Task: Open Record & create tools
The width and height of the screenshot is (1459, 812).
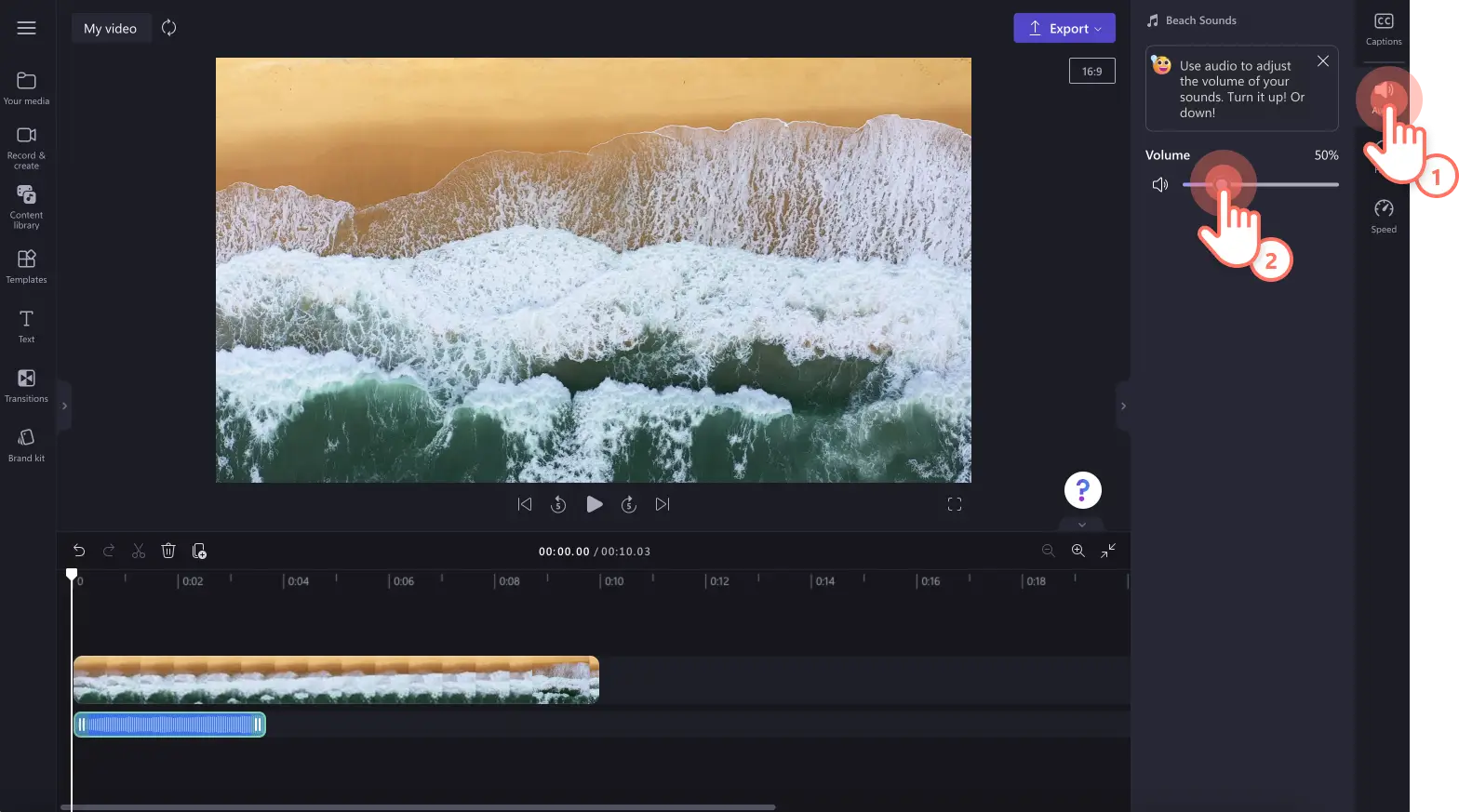Action: click(x=26, y=148)
